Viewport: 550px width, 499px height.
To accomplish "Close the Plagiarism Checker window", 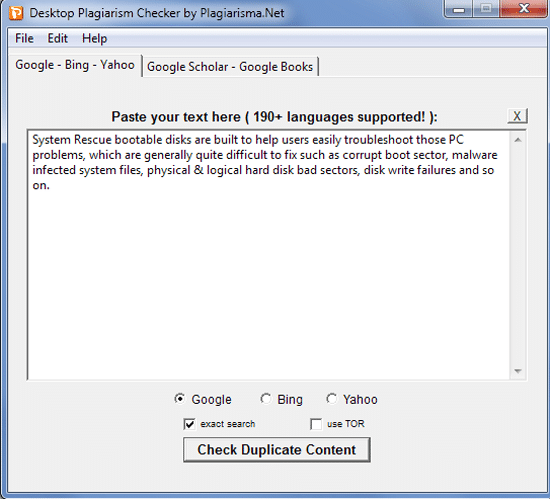I will tap(524, 9).
